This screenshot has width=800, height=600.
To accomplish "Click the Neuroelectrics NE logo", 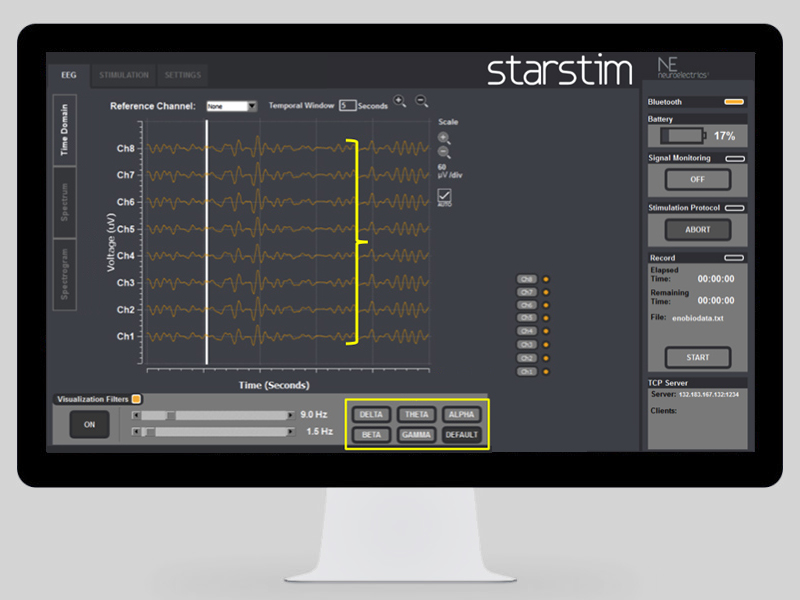I will coord(682,68).
